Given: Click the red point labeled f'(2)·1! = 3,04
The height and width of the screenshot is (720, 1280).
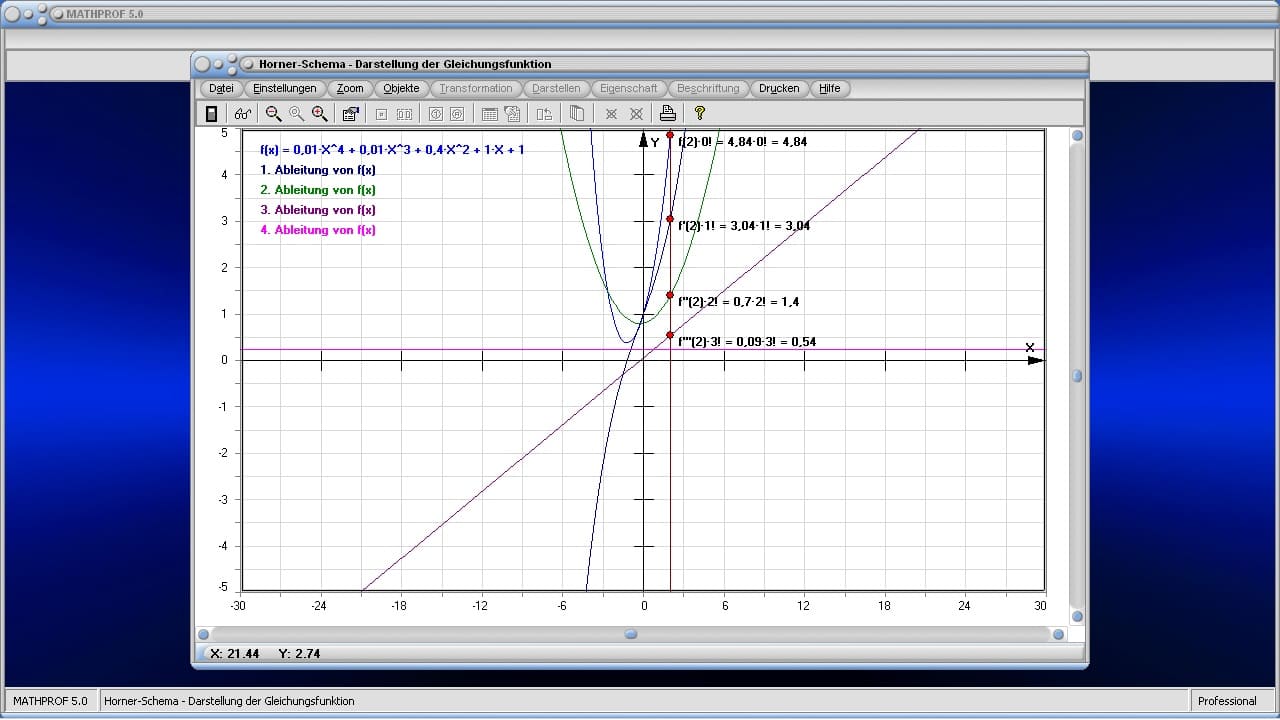Looking at the screenshot, I should [x=670, y=219].
